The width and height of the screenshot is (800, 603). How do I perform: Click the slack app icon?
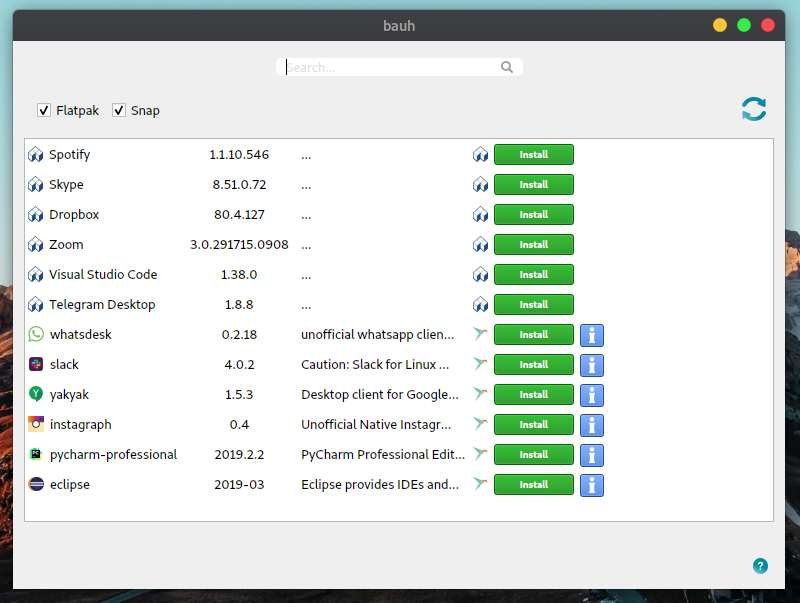pos(36,364)
